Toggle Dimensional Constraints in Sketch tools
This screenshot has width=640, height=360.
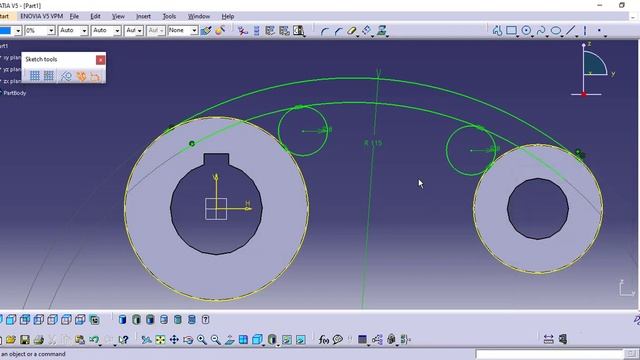pos(95,76)
